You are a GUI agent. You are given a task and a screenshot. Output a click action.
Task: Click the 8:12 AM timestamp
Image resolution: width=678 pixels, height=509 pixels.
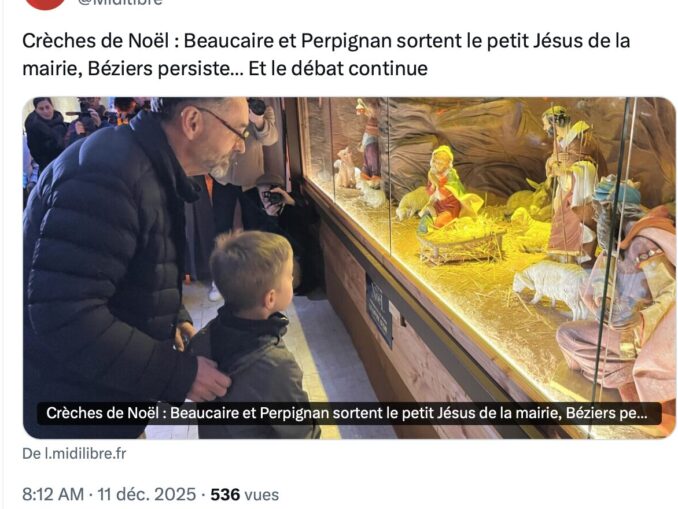point(53,494)
